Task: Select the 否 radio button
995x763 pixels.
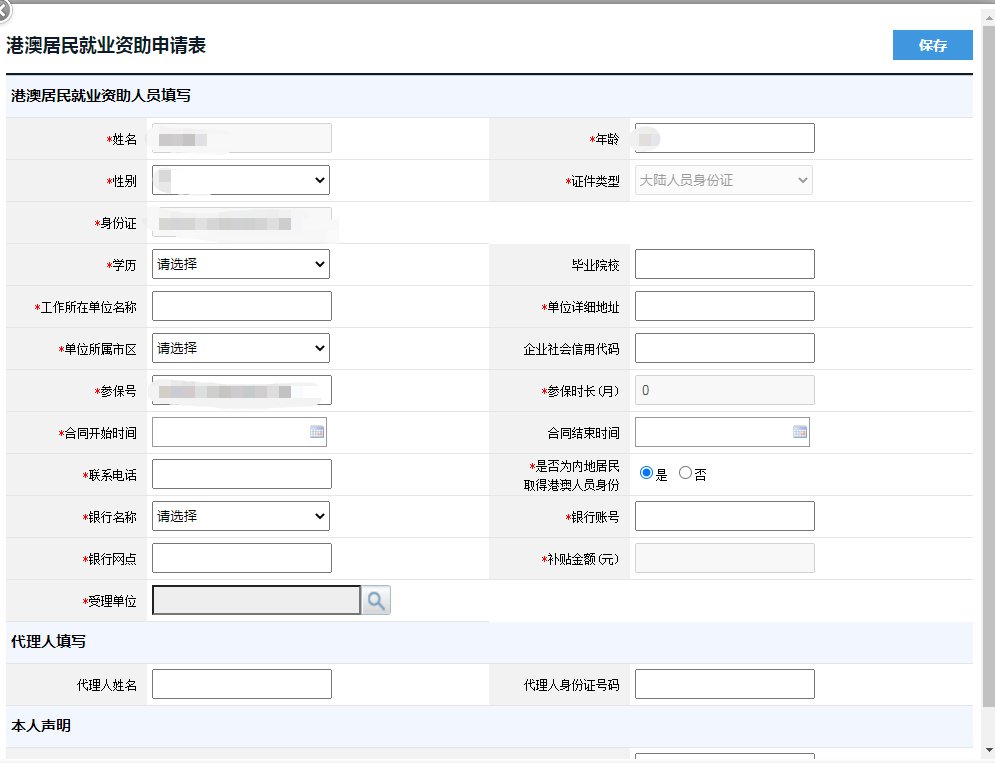Action: pyautogui.click(x=685, y=473)
